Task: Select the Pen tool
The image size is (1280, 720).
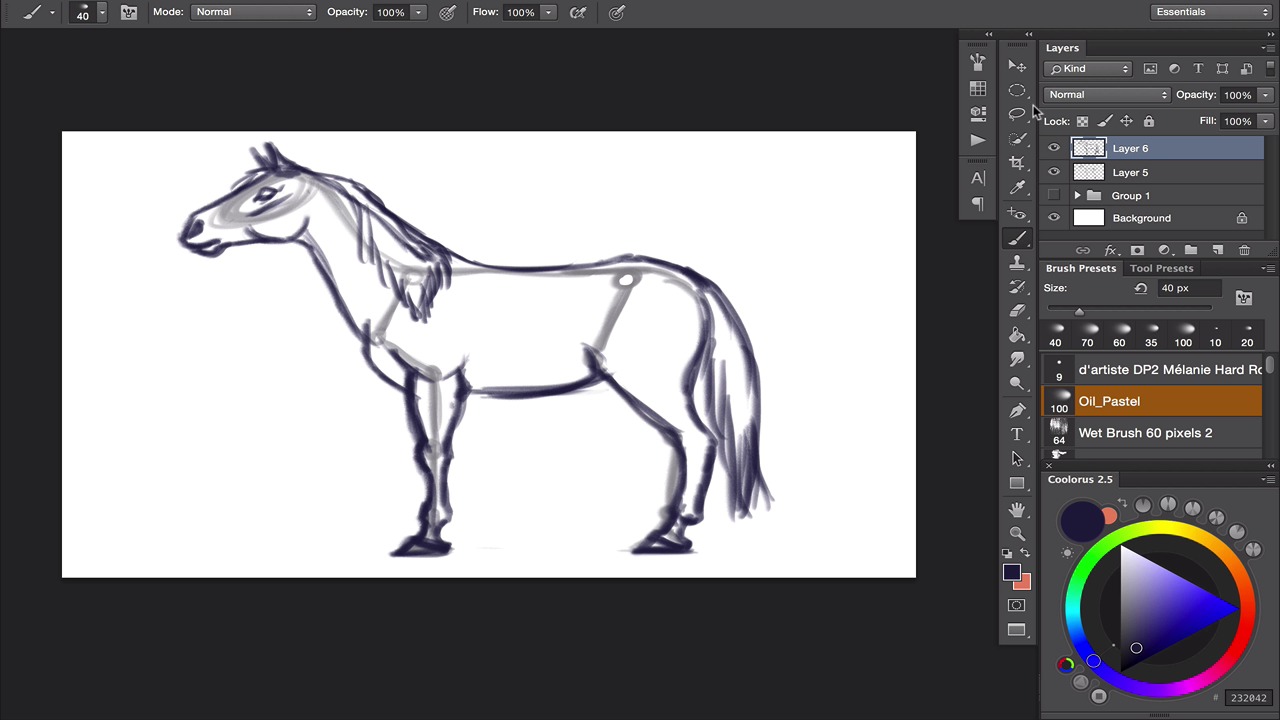Action: click(1017, 410)
